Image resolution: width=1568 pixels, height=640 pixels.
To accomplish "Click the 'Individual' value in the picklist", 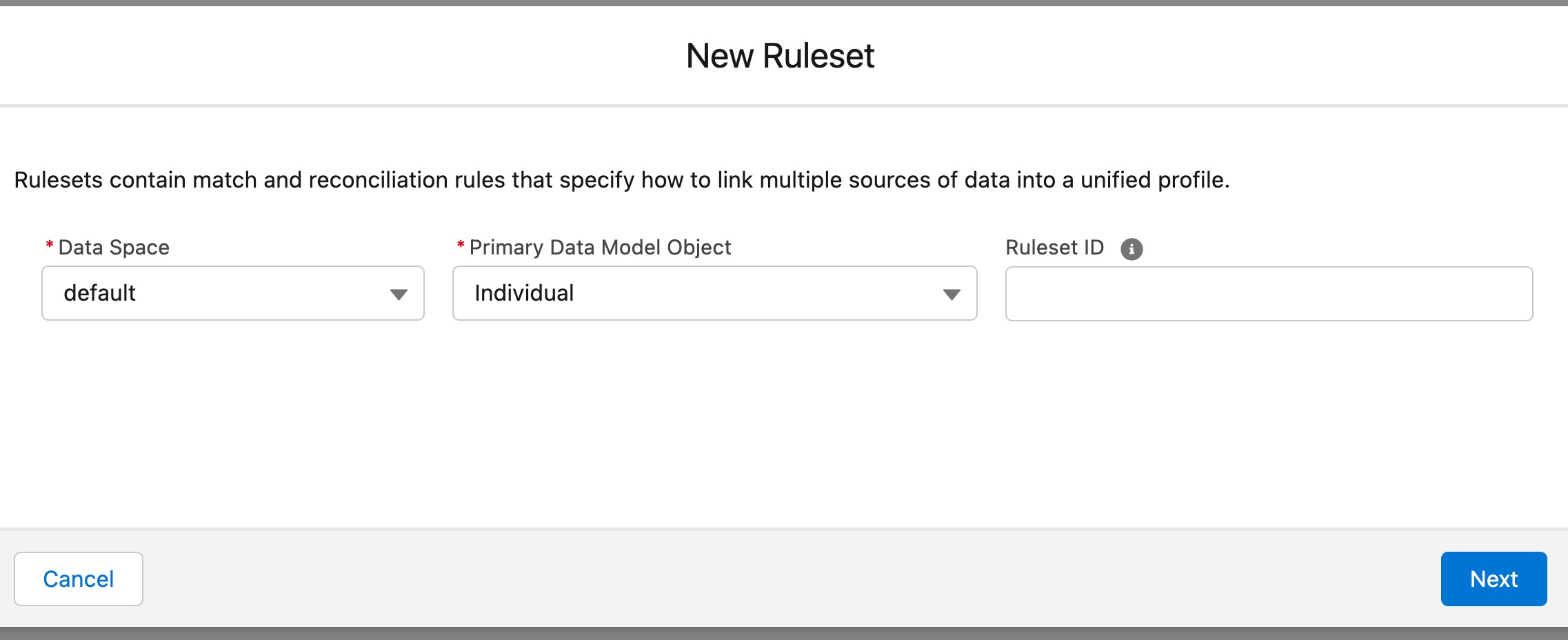I will point(524,293).
